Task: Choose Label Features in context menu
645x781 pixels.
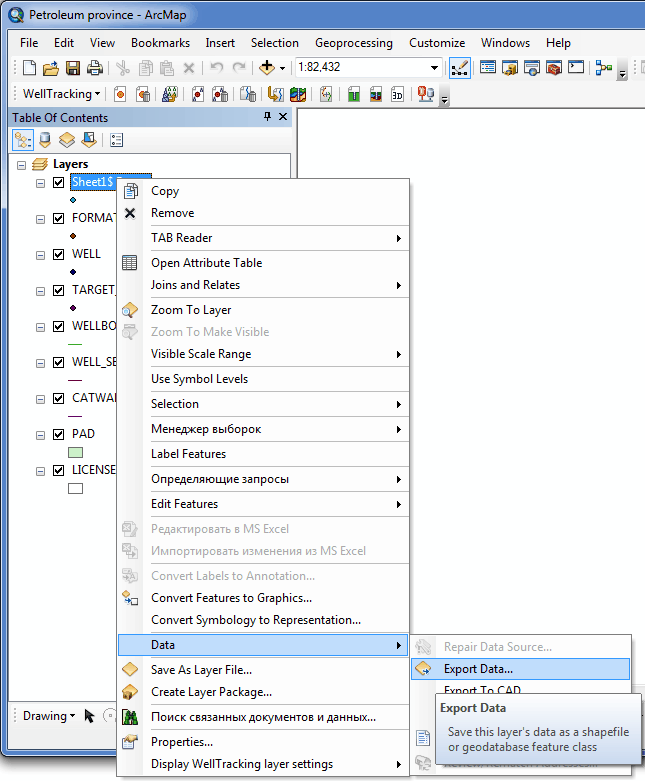Action: [263, 454]
